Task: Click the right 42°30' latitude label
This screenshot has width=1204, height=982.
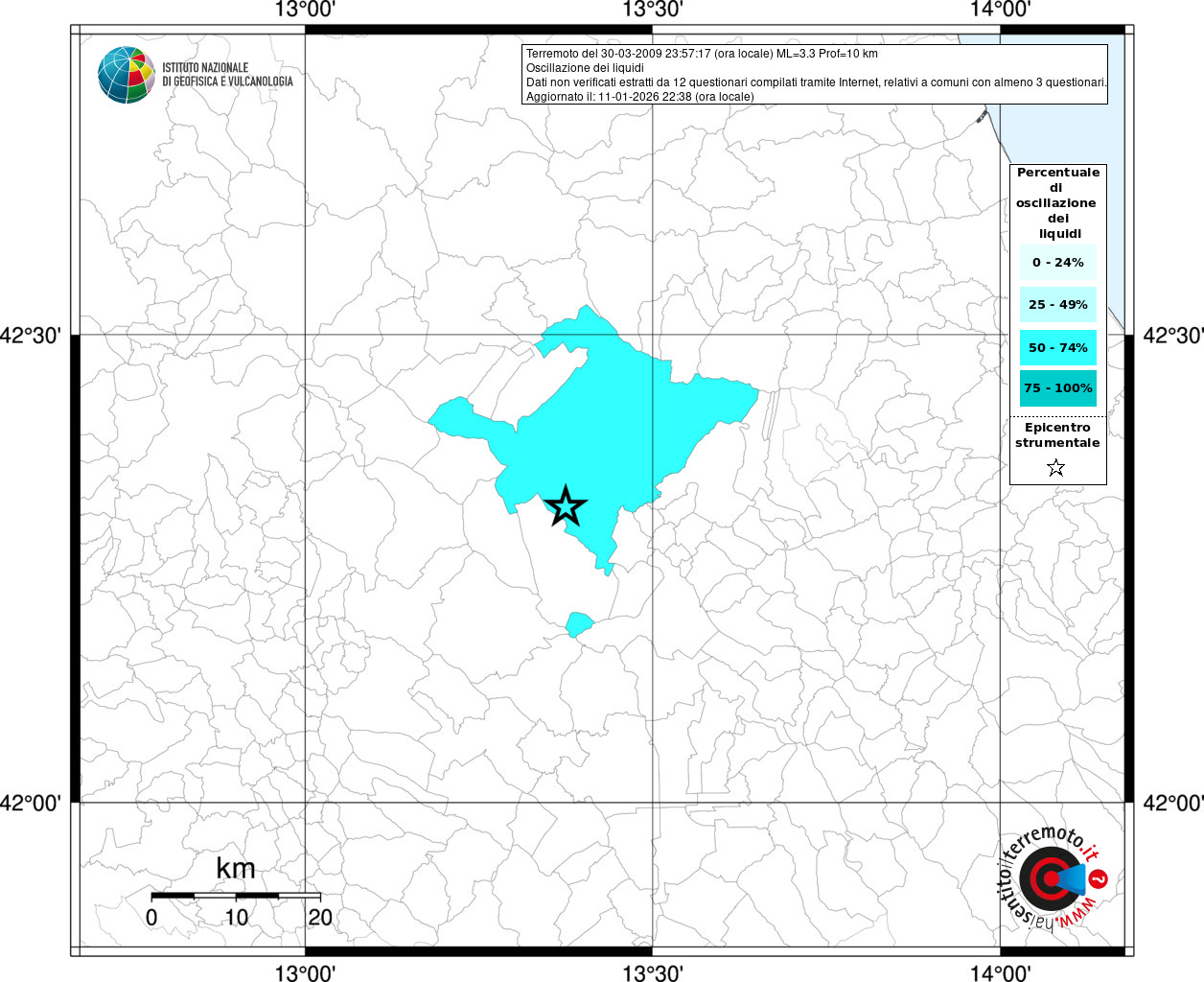Action: (x=1173, y=336)
